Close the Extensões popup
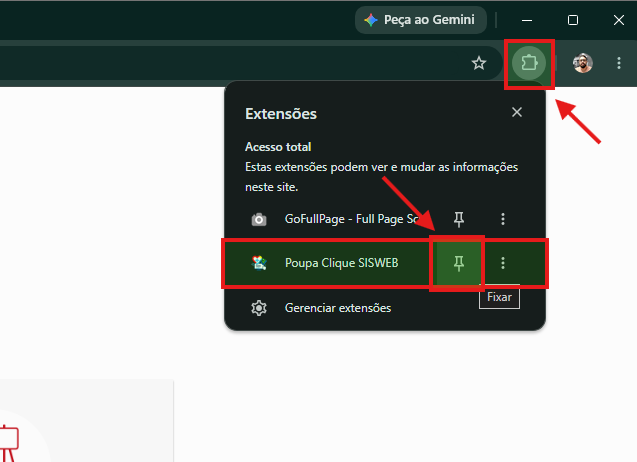The height and width of the screenshot is (462, 637). (517, 112)
